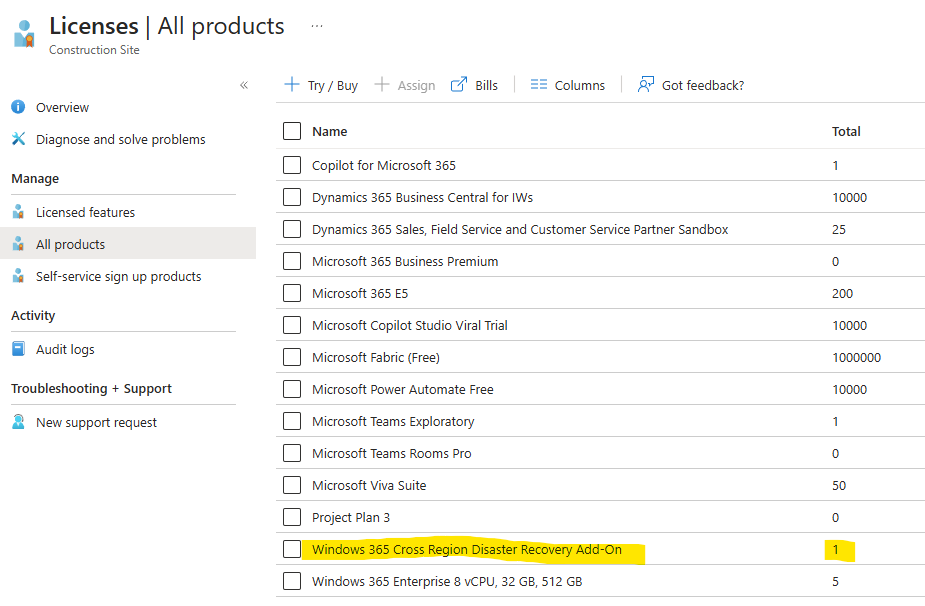Open Microsoft 365 E5 product
Image resolution: width=925 pixels, height=606 pixels.
360,294
